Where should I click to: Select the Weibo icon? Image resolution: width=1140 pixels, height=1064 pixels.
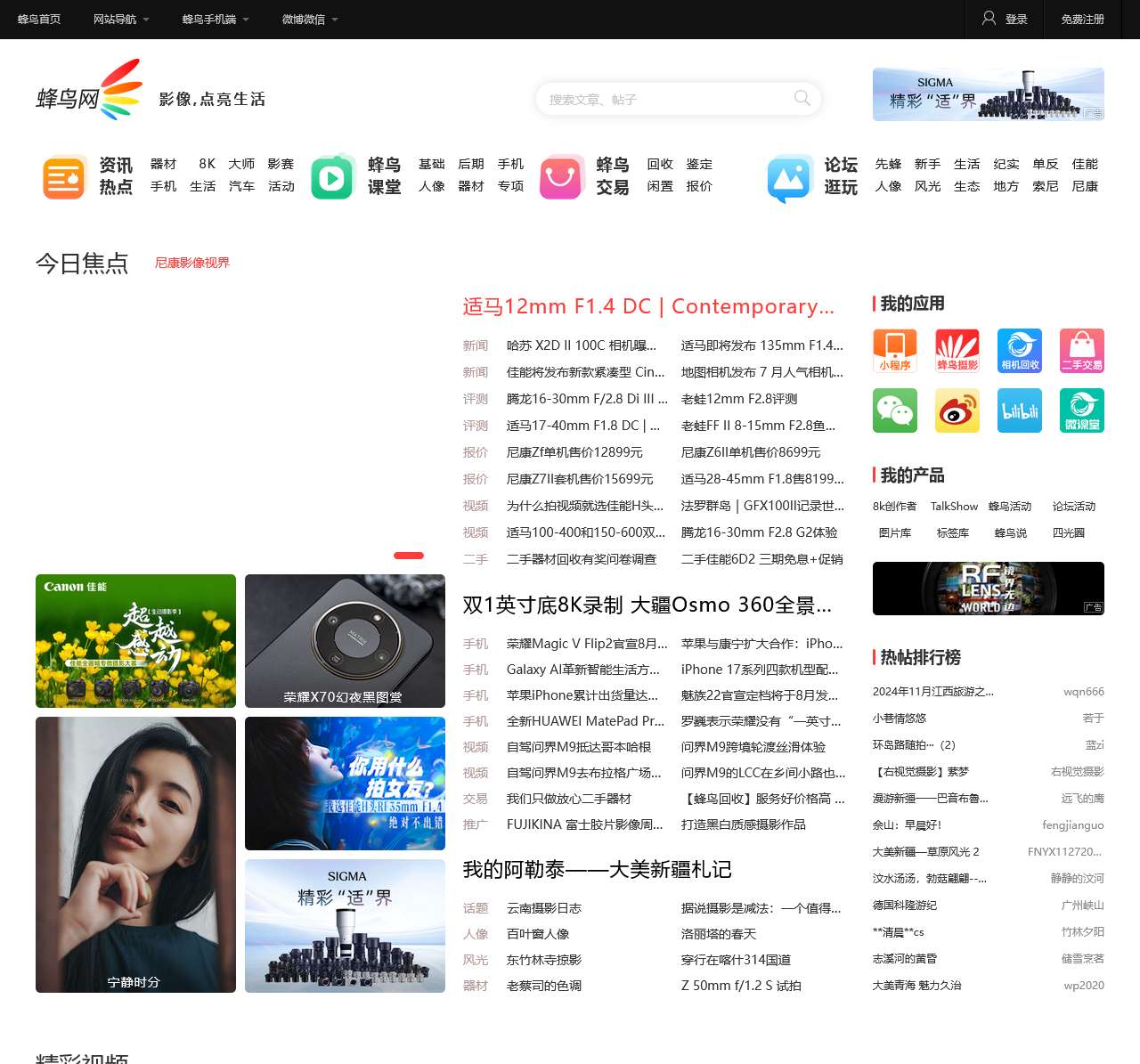tap(957, 410)
